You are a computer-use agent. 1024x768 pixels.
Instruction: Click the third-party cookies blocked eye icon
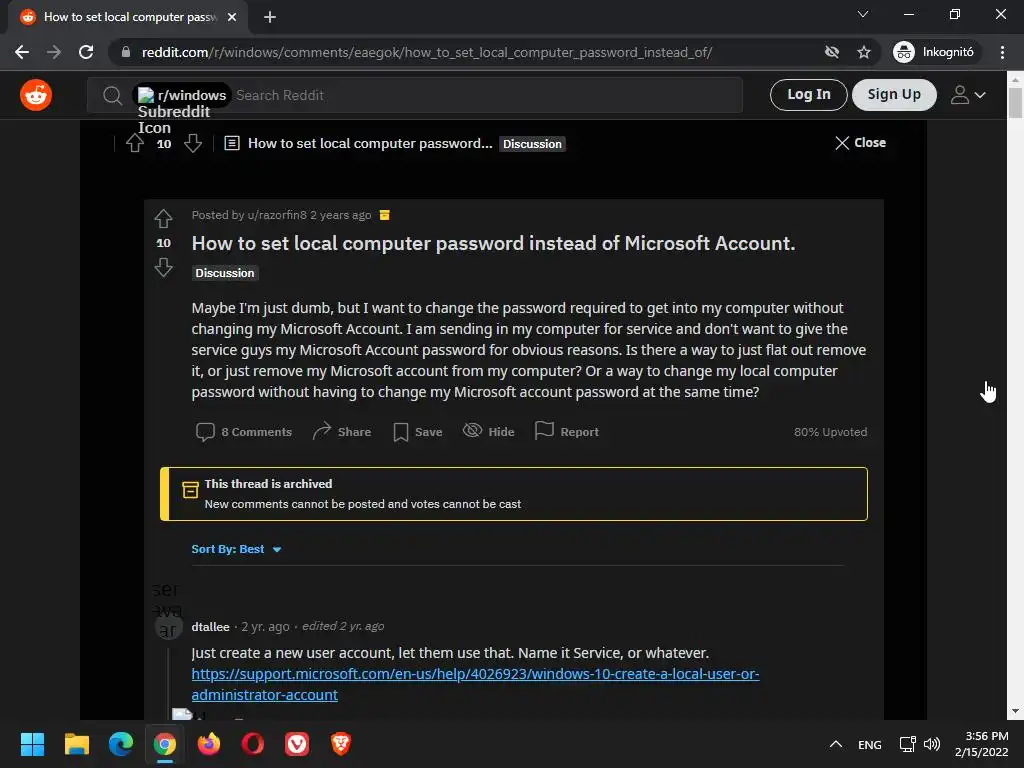(831, 52)
